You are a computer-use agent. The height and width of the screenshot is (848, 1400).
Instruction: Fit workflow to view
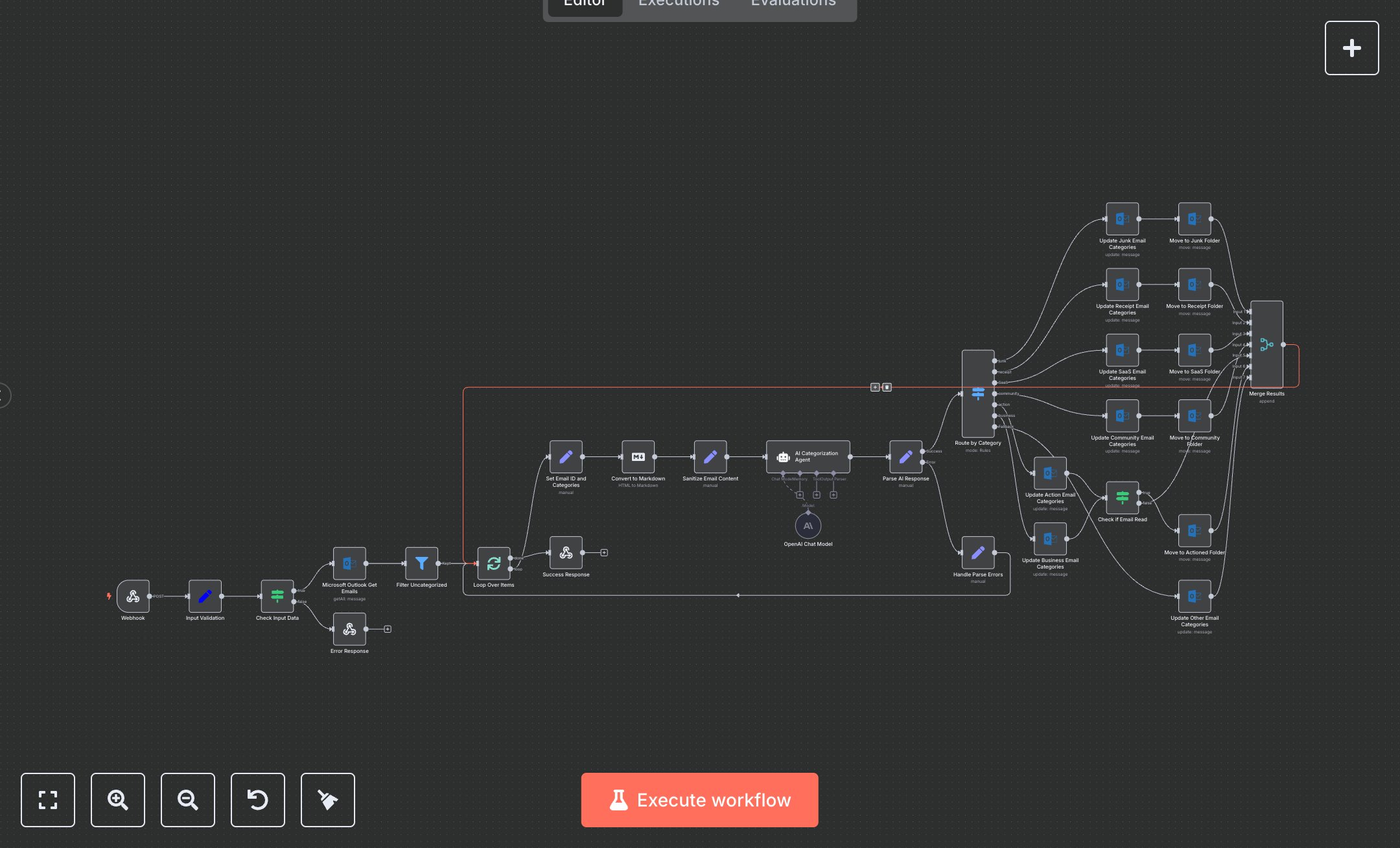tap(48, 800)
